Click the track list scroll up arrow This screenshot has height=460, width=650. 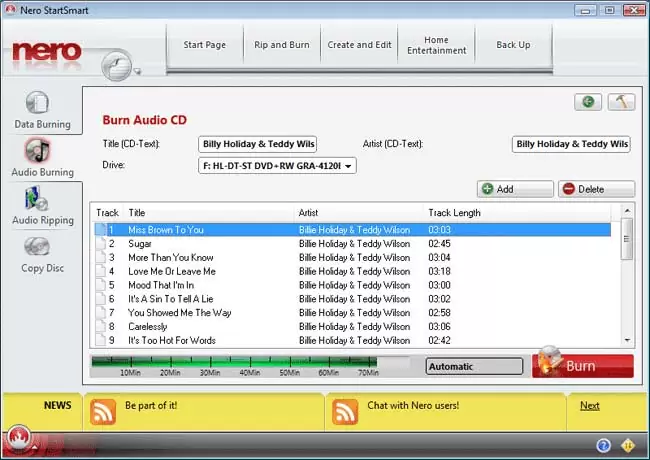(627, 211)
